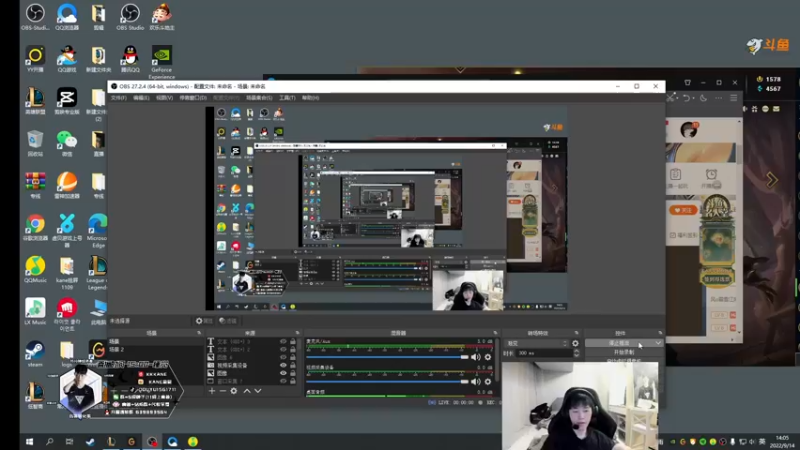Open the 渐变 transition type dropdown
The width and height of the screenshot is (800, 450).
(536, 343)
